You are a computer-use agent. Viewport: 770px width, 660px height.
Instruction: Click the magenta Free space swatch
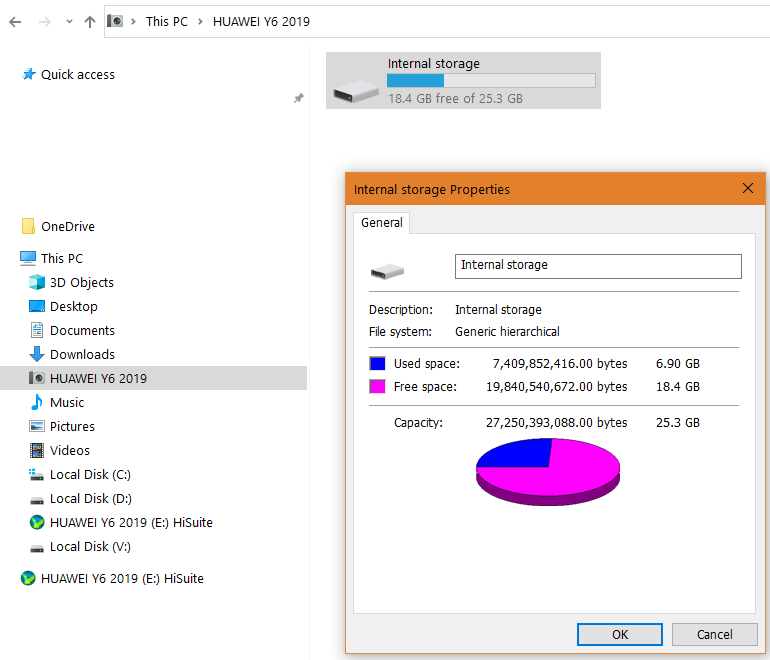(377, 386)
